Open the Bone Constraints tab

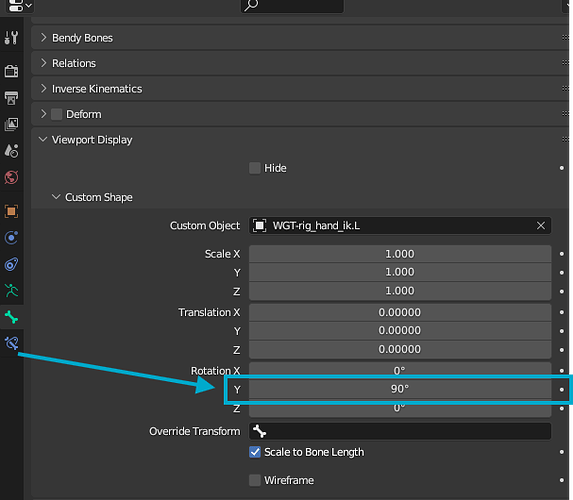(x=11, y=343)
